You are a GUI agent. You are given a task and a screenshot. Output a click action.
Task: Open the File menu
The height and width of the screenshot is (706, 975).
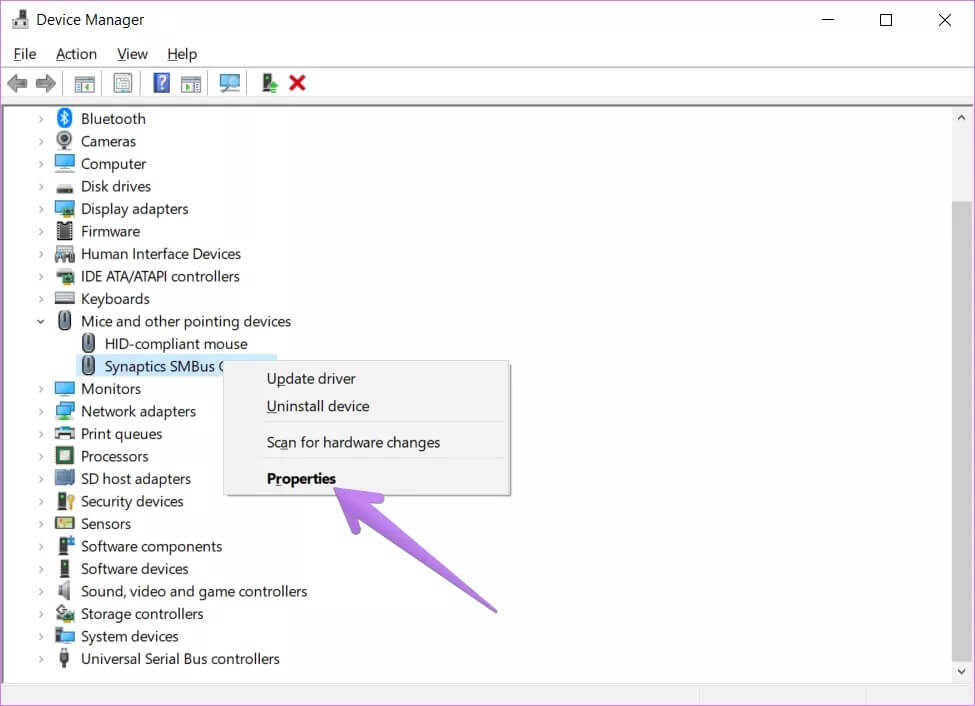(x=25, y=54)
